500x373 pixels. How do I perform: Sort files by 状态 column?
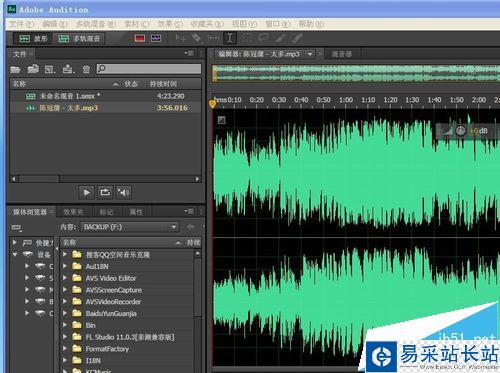coord(131,84)
